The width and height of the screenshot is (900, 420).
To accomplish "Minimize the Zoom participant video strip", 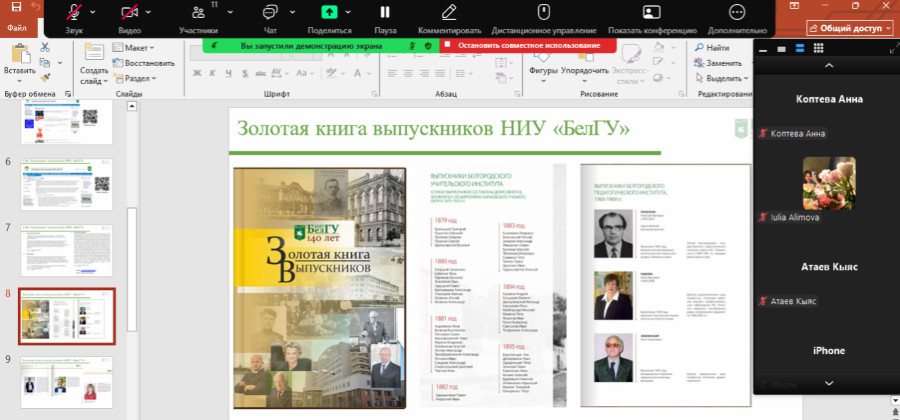I will 763,50.
